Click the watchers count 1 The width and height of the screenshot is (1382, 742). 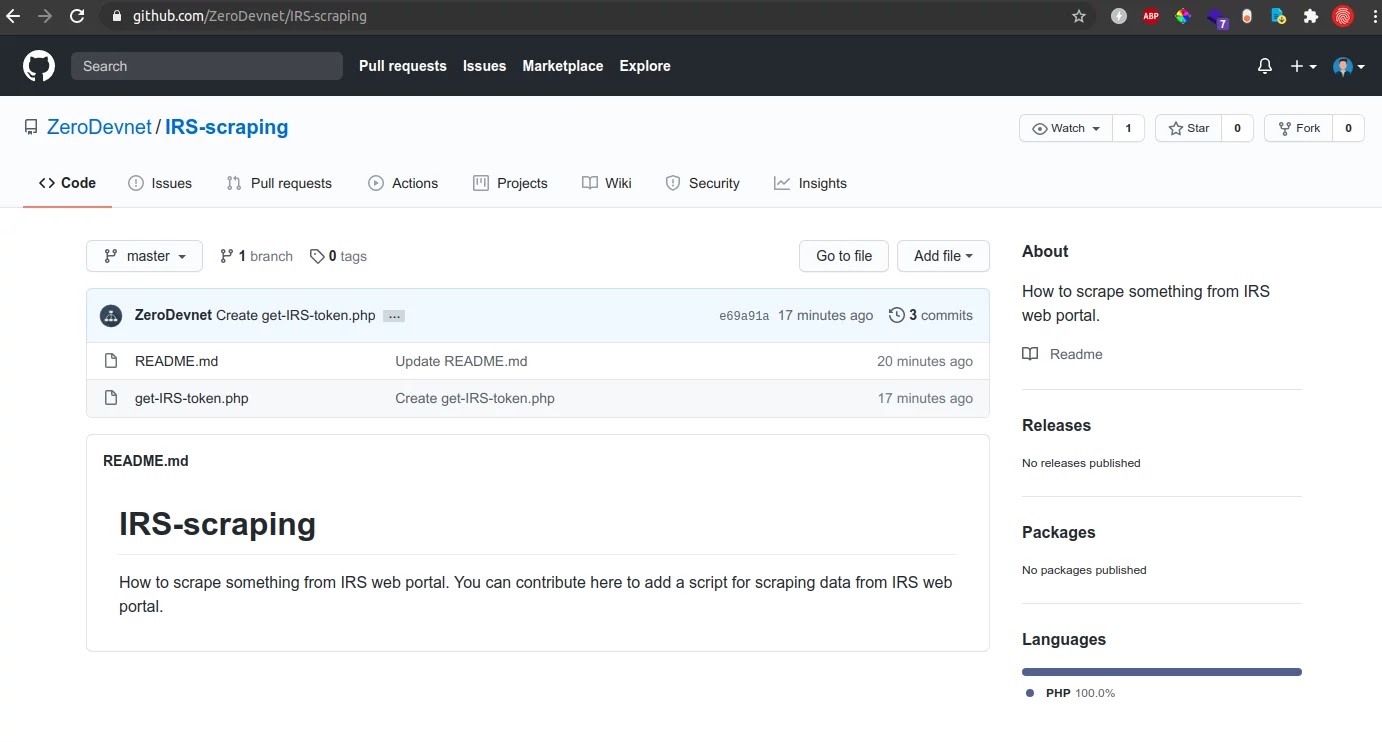tap(1128, 128)
